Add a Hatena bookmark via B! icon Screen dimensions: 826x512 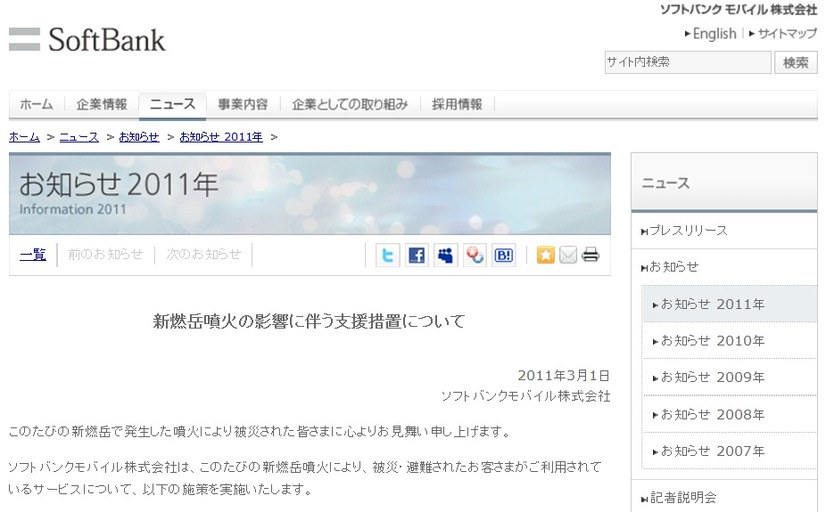pyautogui.click(x=504, y=255)
